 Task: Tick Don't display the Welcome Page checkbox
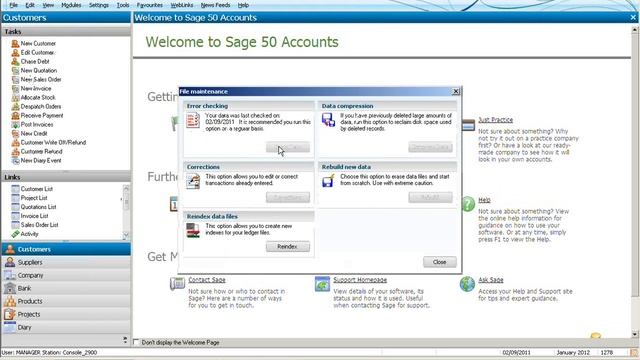pyautogui.click(x=137, y=342)
